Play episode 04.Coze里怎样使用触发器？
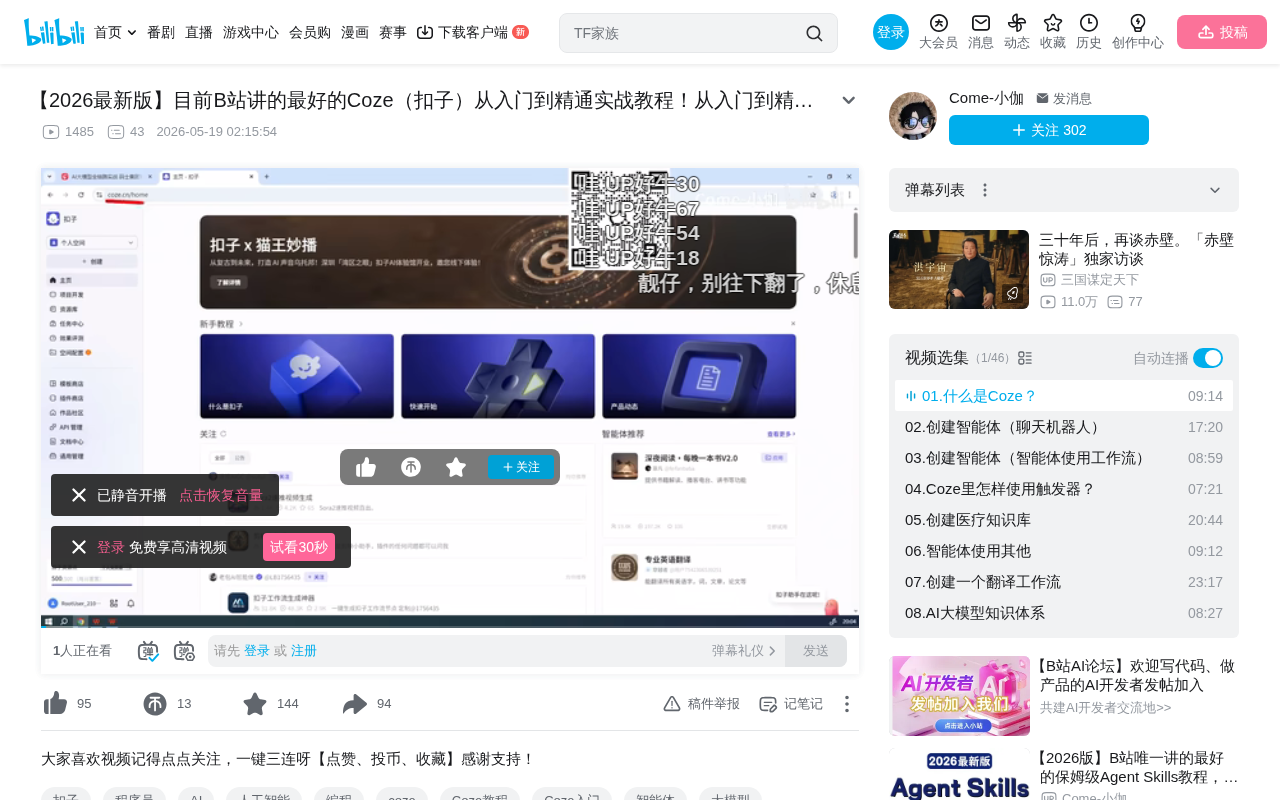Image resolution: width=1280 pixels, height=800 pixels. point(1064,489)
